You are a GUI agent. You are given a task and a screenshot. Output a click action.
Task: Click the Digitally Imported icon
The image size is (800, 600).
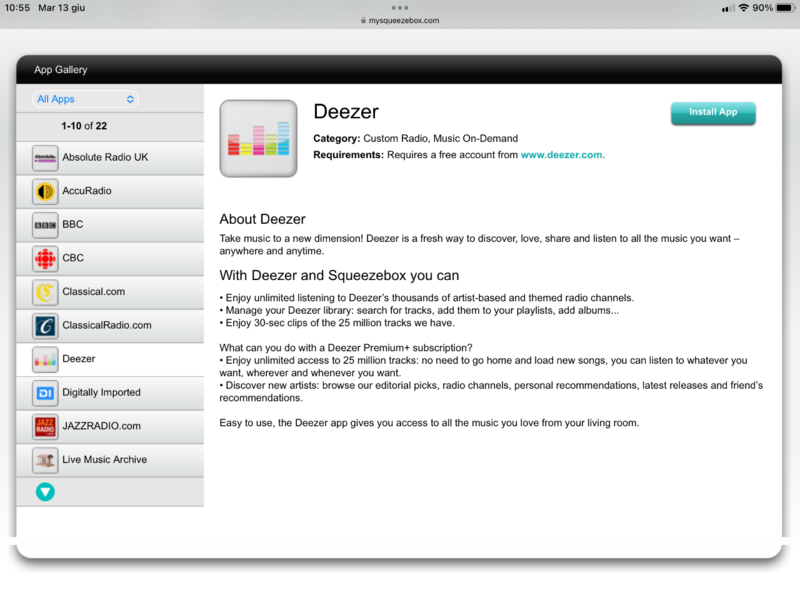(x=45, y=393)
